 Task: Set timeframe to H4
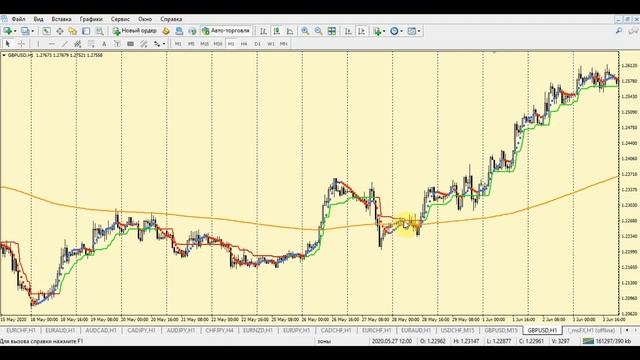click(244, 44)
